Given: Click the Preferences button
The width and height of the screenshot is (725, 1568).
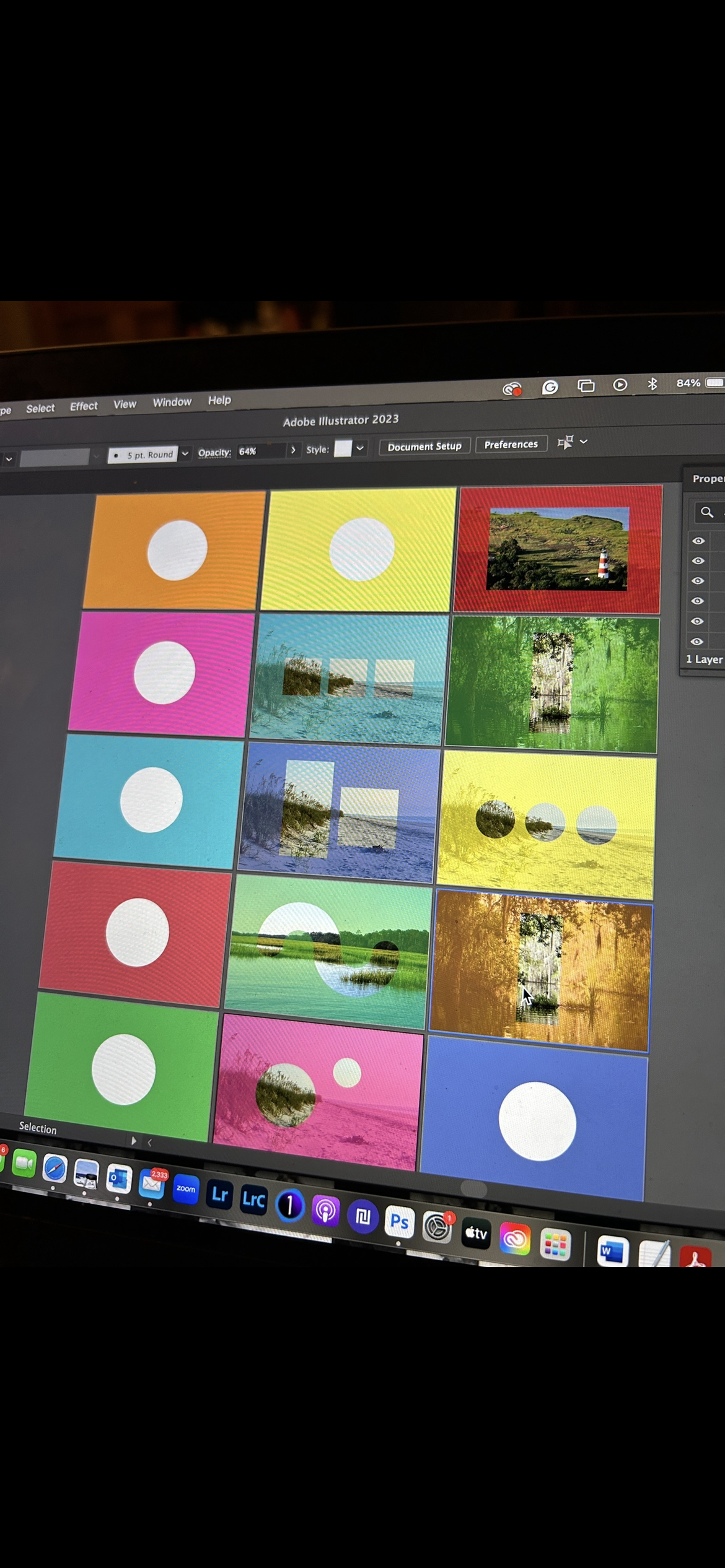Looking at the screenshot, I should click(511, 444).
